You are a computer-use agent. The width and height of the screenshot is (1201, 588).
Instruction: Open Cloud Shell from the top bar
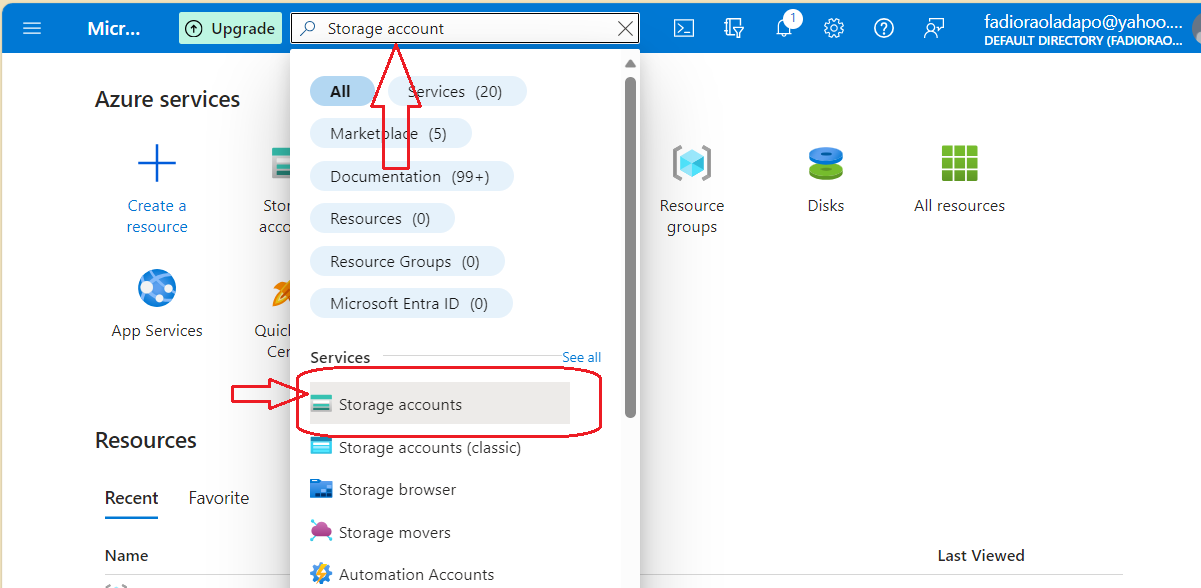point(684,28)
